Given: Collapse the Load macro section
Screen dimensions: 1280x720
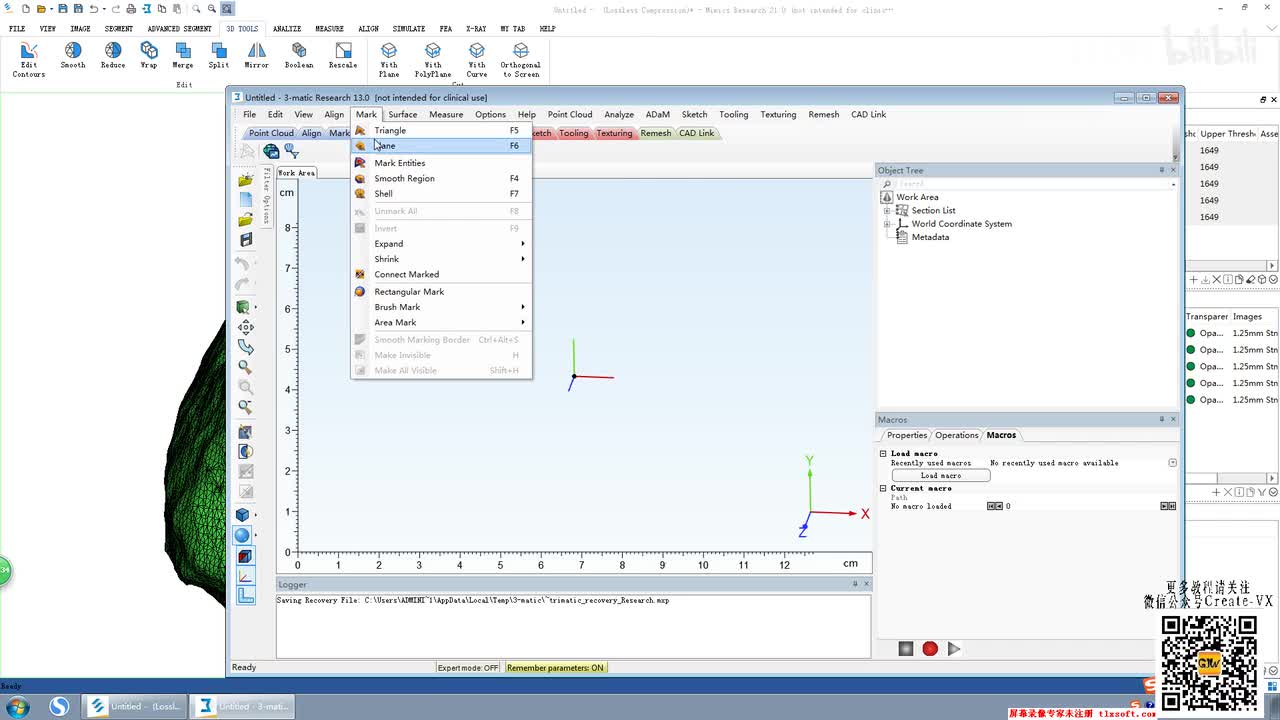Looking at the screenshot, I should (883, 454).
